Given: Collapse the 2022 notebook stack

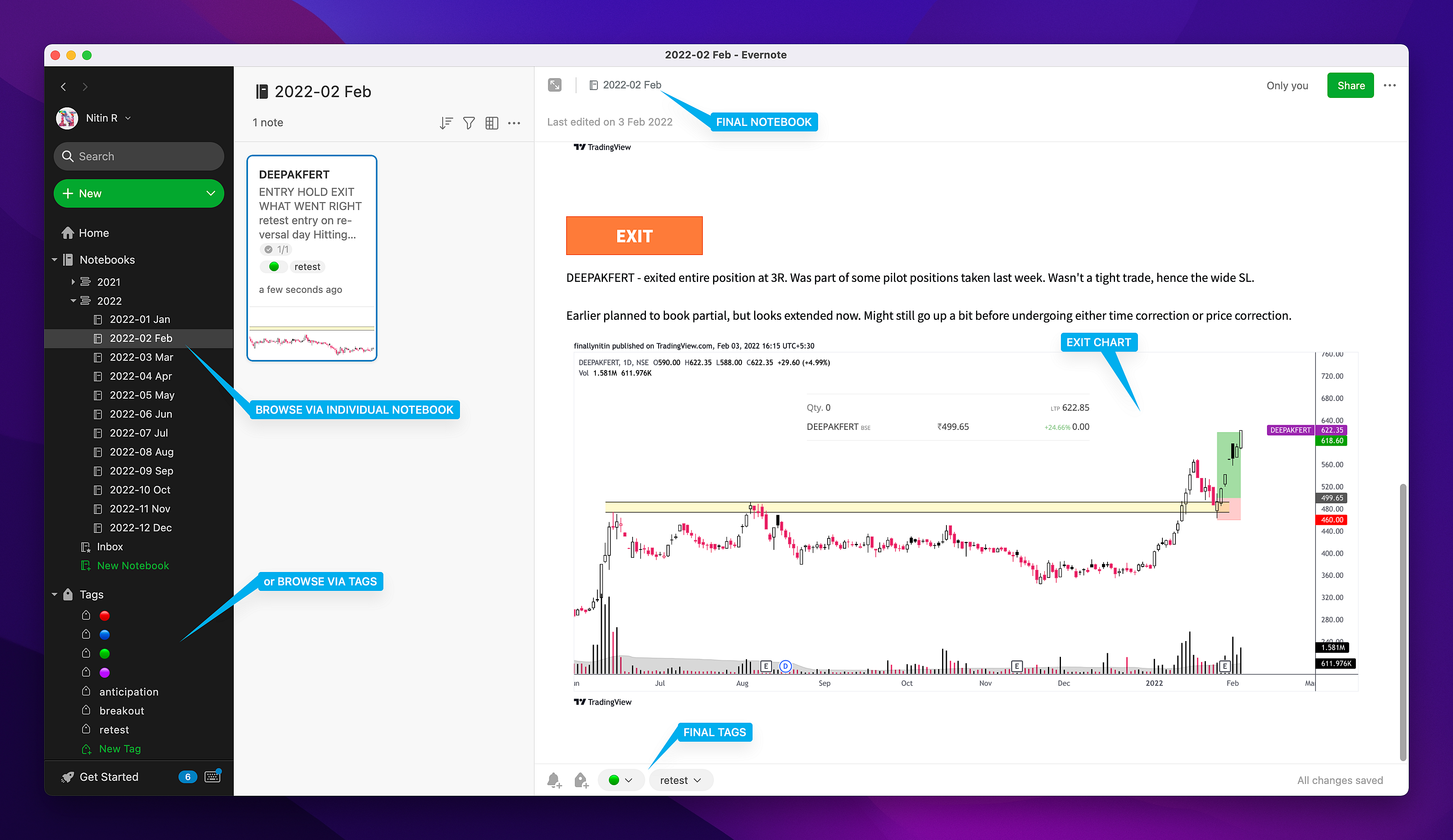Looking at the screenshot, I should pyautogui.click(x=73, y=300).
